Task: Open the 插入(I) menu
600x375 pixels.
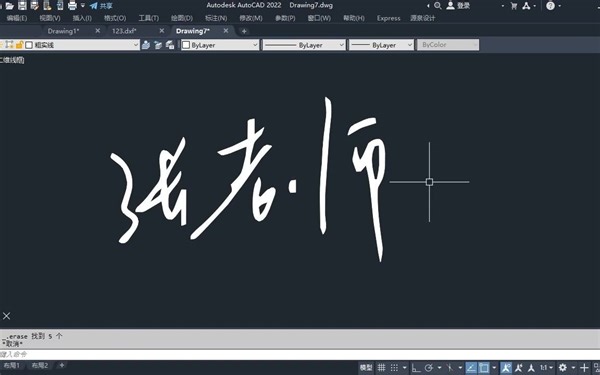Action: 82,18
